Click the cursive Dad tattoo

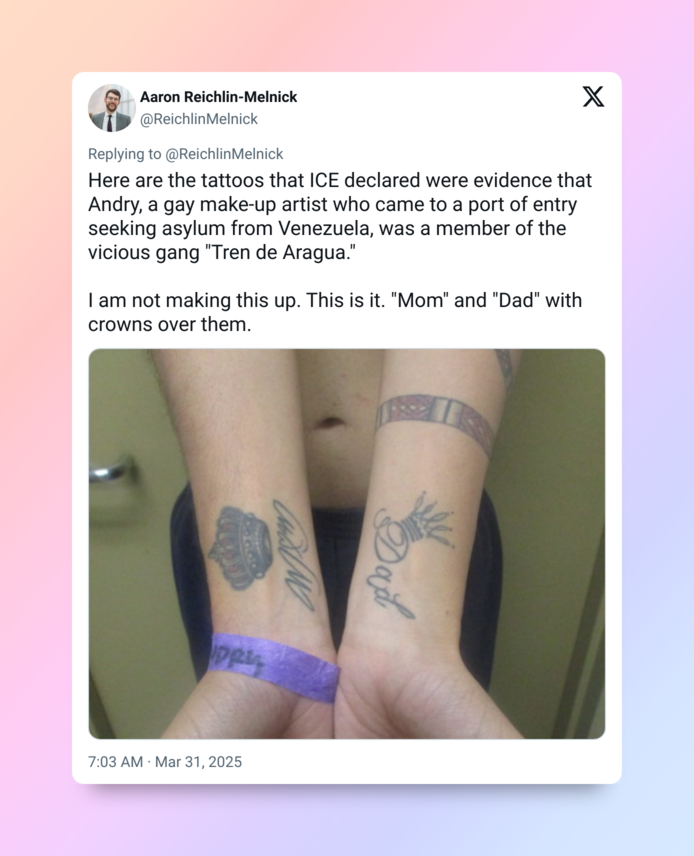390,568
